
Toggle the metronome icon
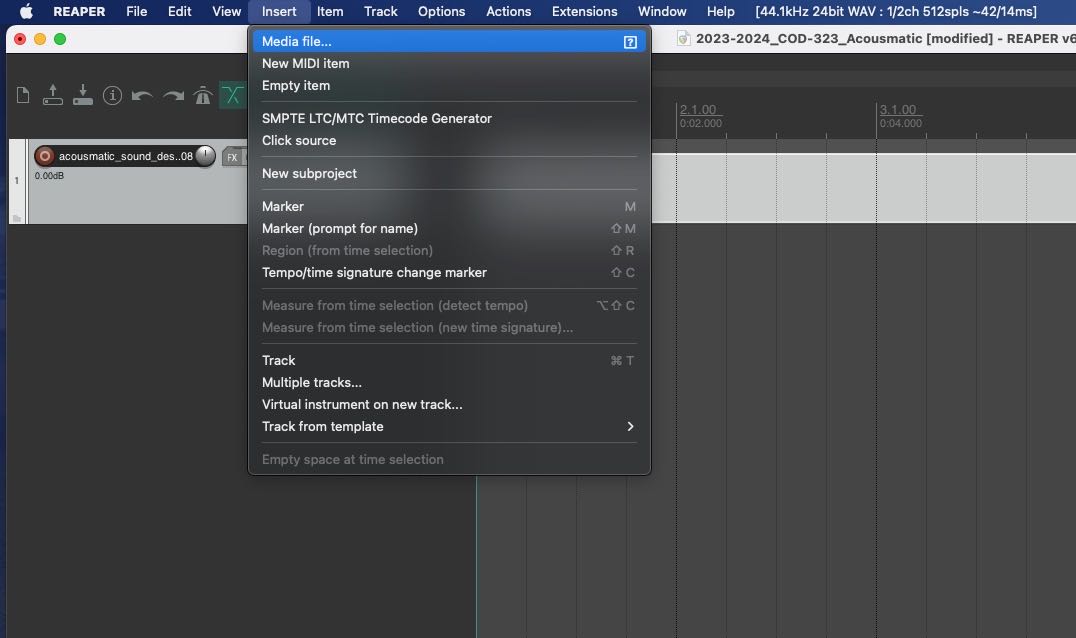pos(203,96)
